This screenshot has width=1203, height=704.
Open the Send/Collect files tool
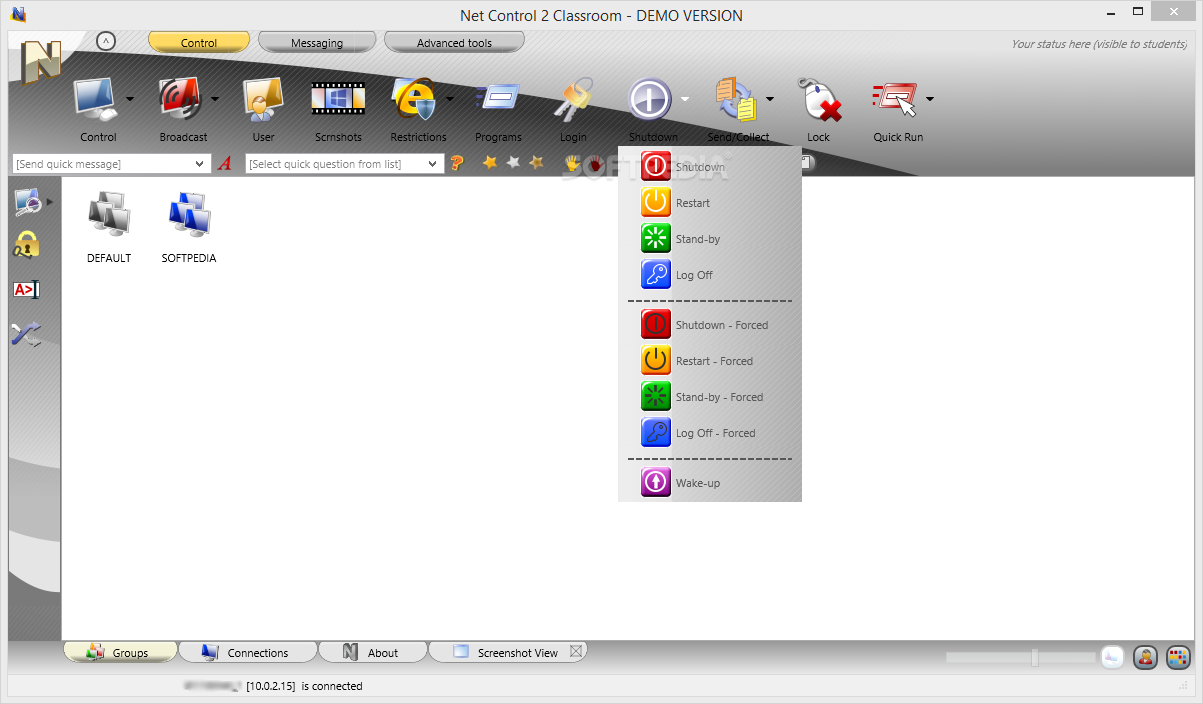click(737, 100)
